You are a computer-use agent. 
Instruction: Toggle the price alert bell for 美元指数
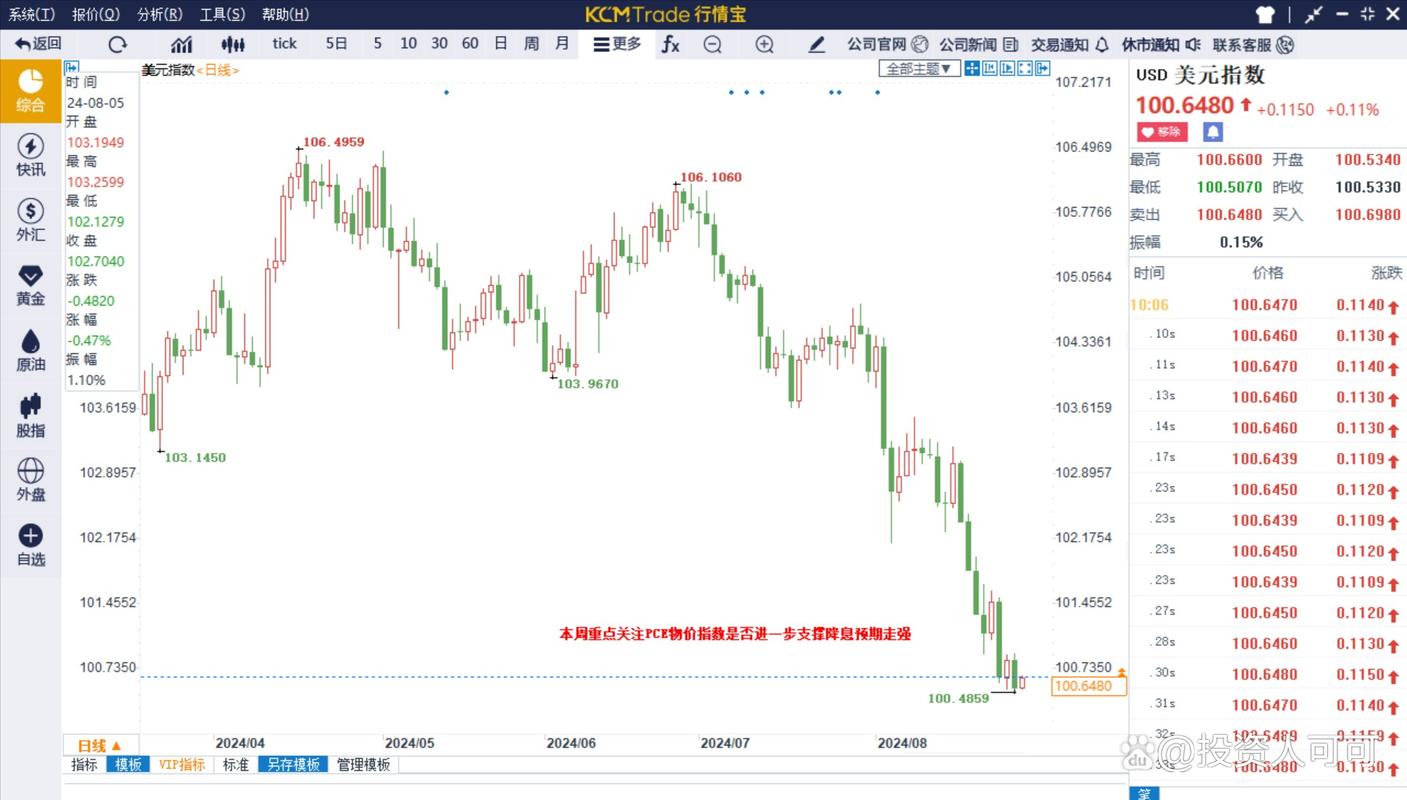(1212, 131)
